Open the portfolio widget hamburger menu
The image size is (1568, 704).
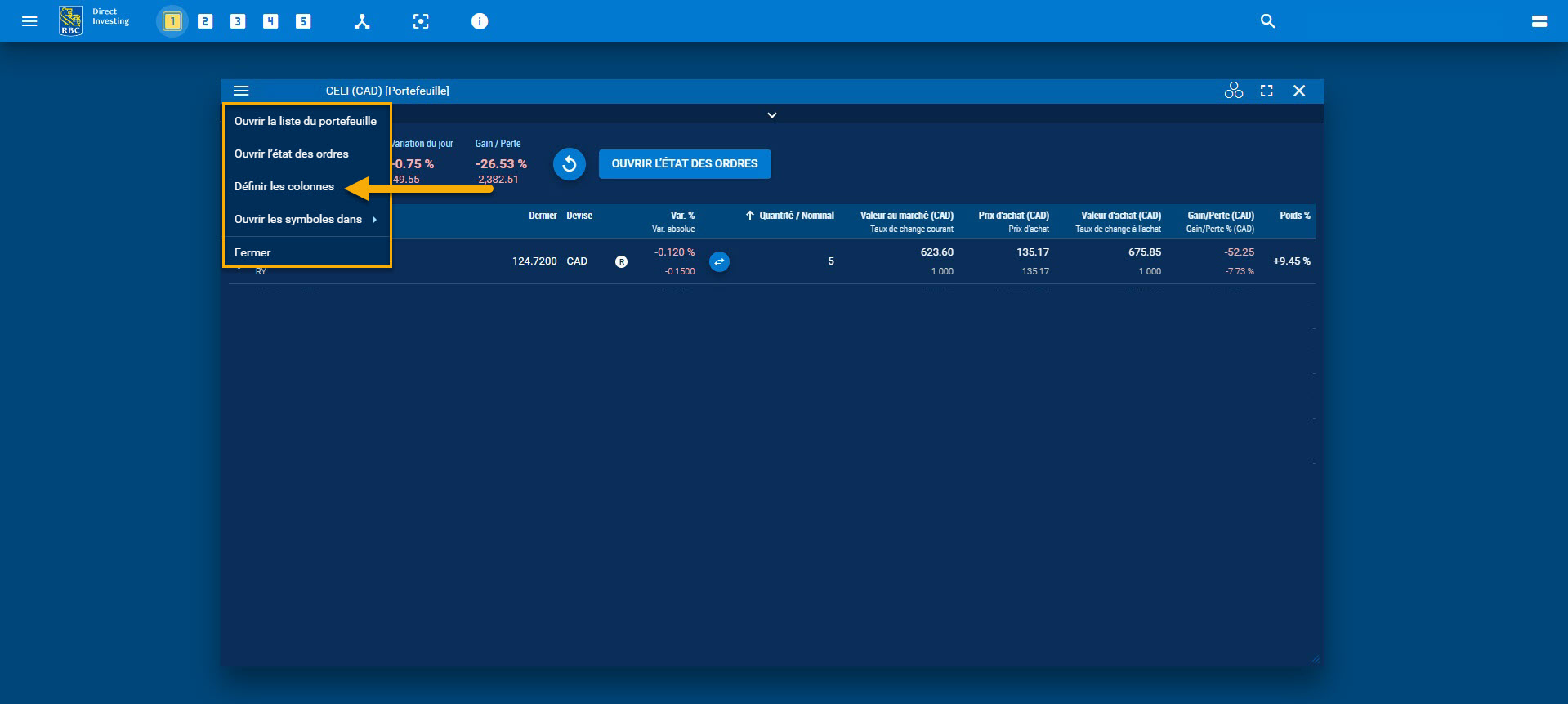coord(241,91)
